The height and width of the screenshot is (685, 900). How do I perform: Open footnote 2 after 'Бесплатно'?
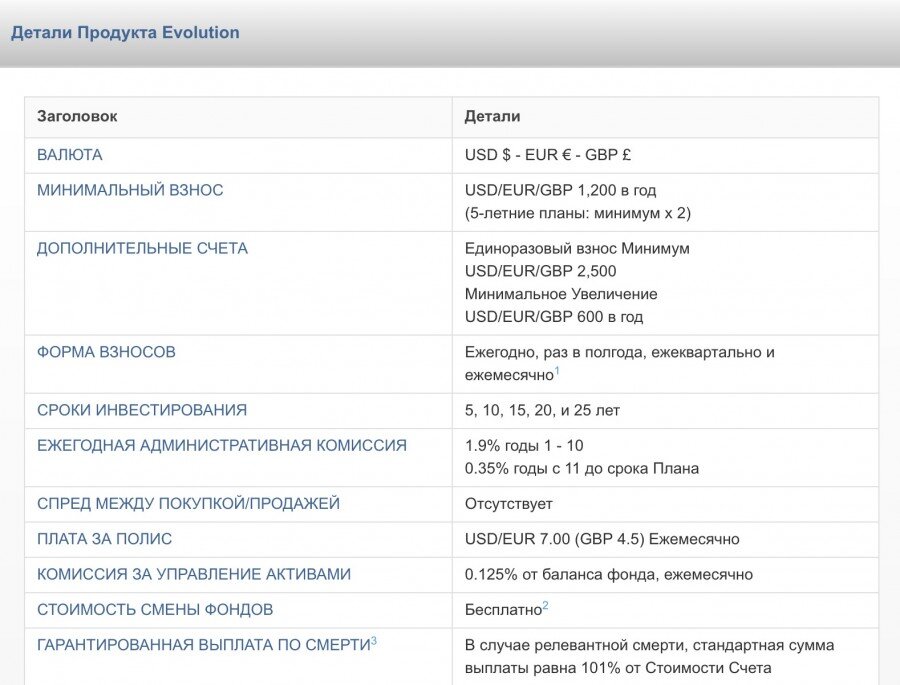(x=545, y=606)
